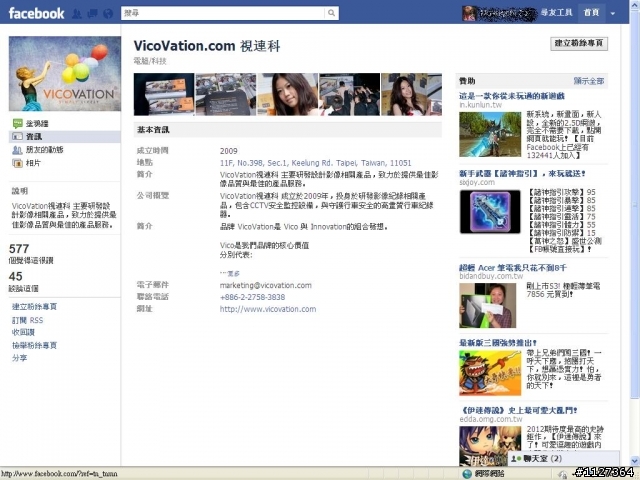Select the 資訊 info tab
Image resolution: width=640 pixels, height=480 pixels.
[64, 136]
